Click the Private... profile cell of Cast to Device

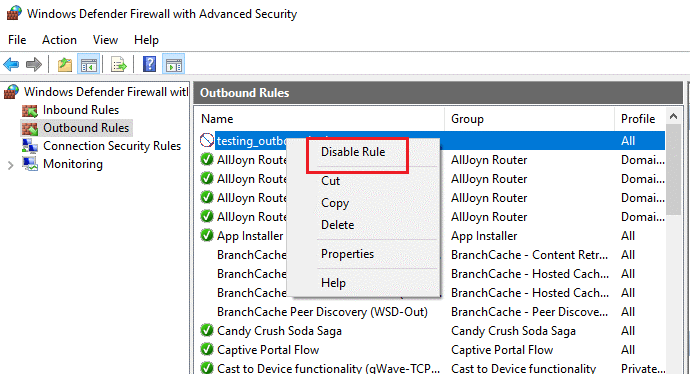(x=643, y=368)
